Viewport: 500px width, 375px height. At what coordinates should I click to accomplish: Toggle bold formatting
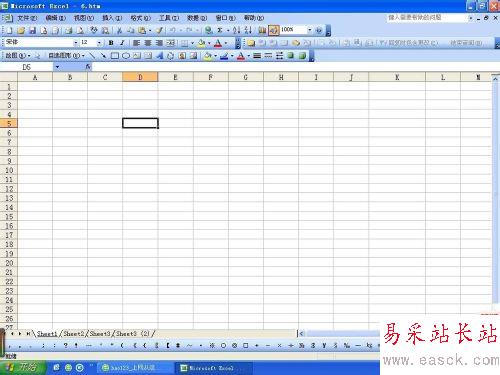(x=111, y=43)
